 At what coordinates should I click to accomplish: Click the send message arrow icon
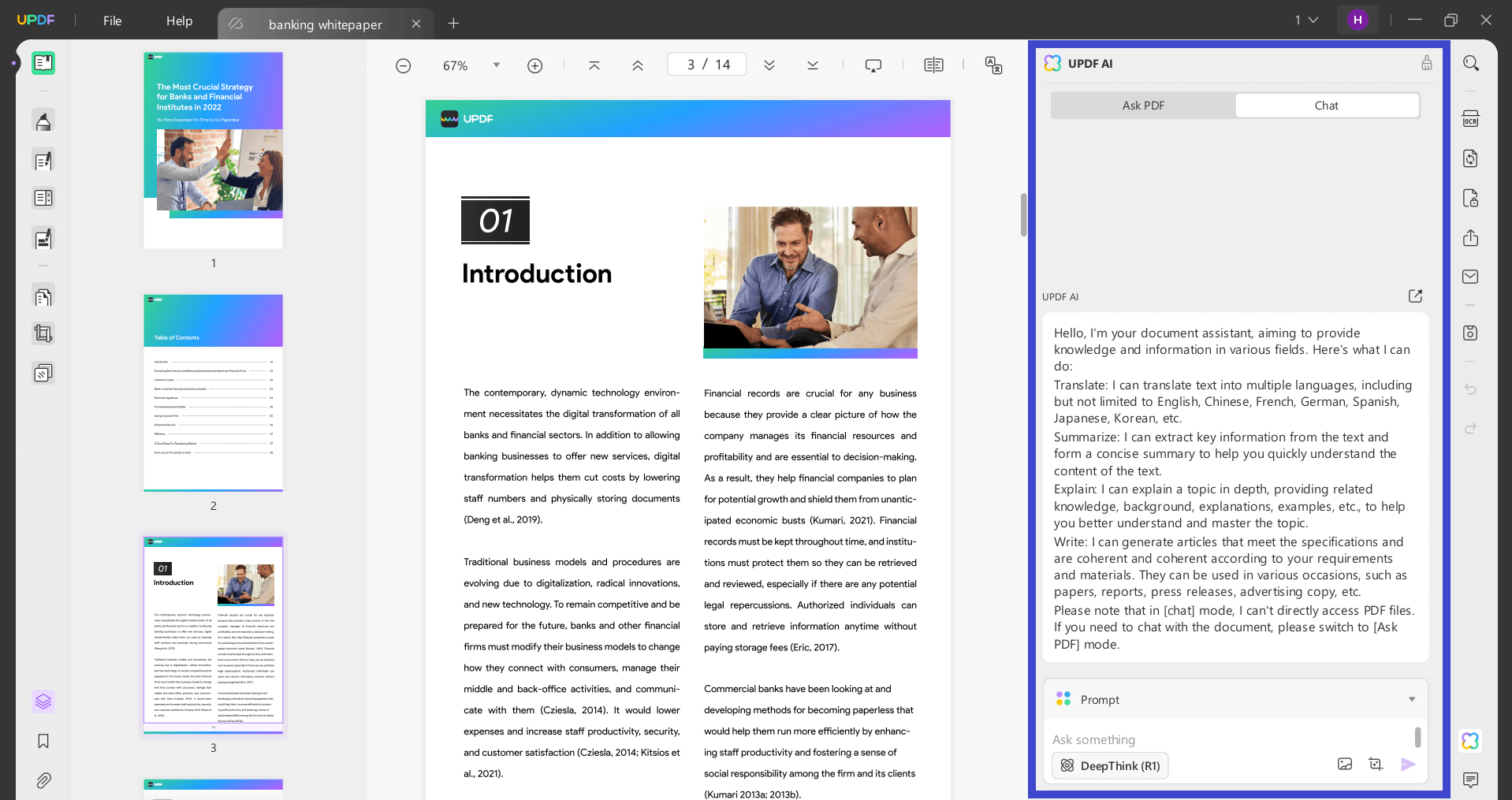pos(1408,765)
